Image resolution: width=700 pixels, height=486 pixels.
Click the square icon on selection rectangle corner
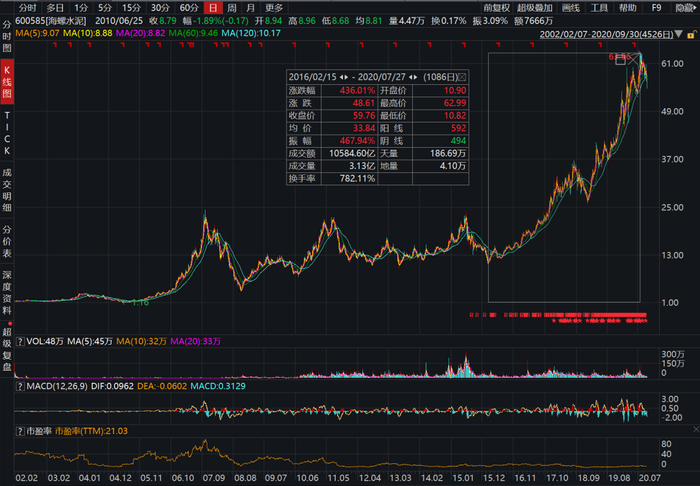click(x=620, y=60)
